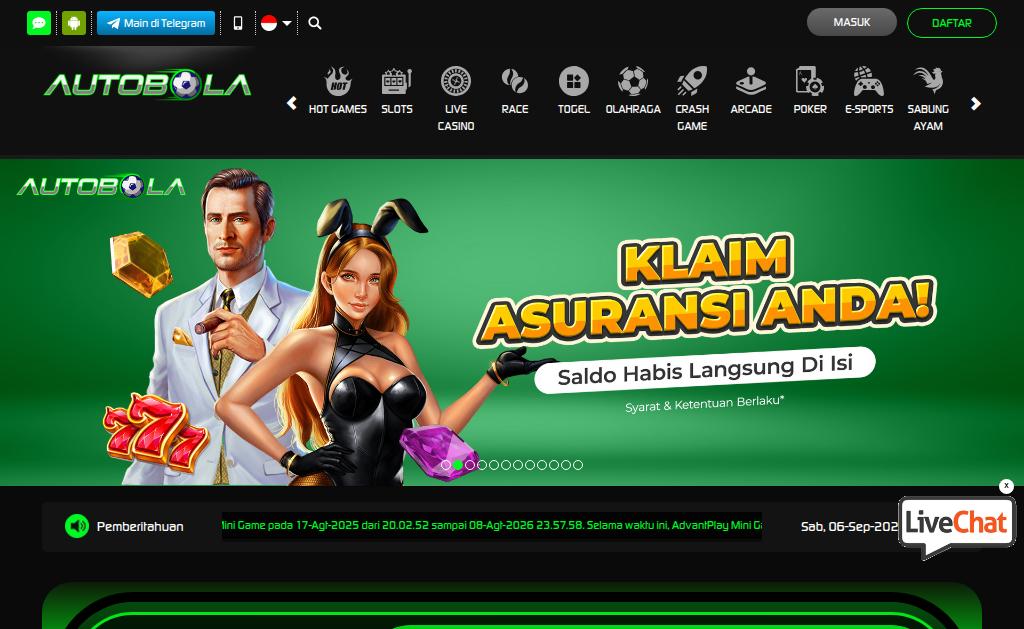The width and height of the screenshot is (1024, 629).
Task: Open the Crash Game rocket category
Action: [x=692, y=99]
